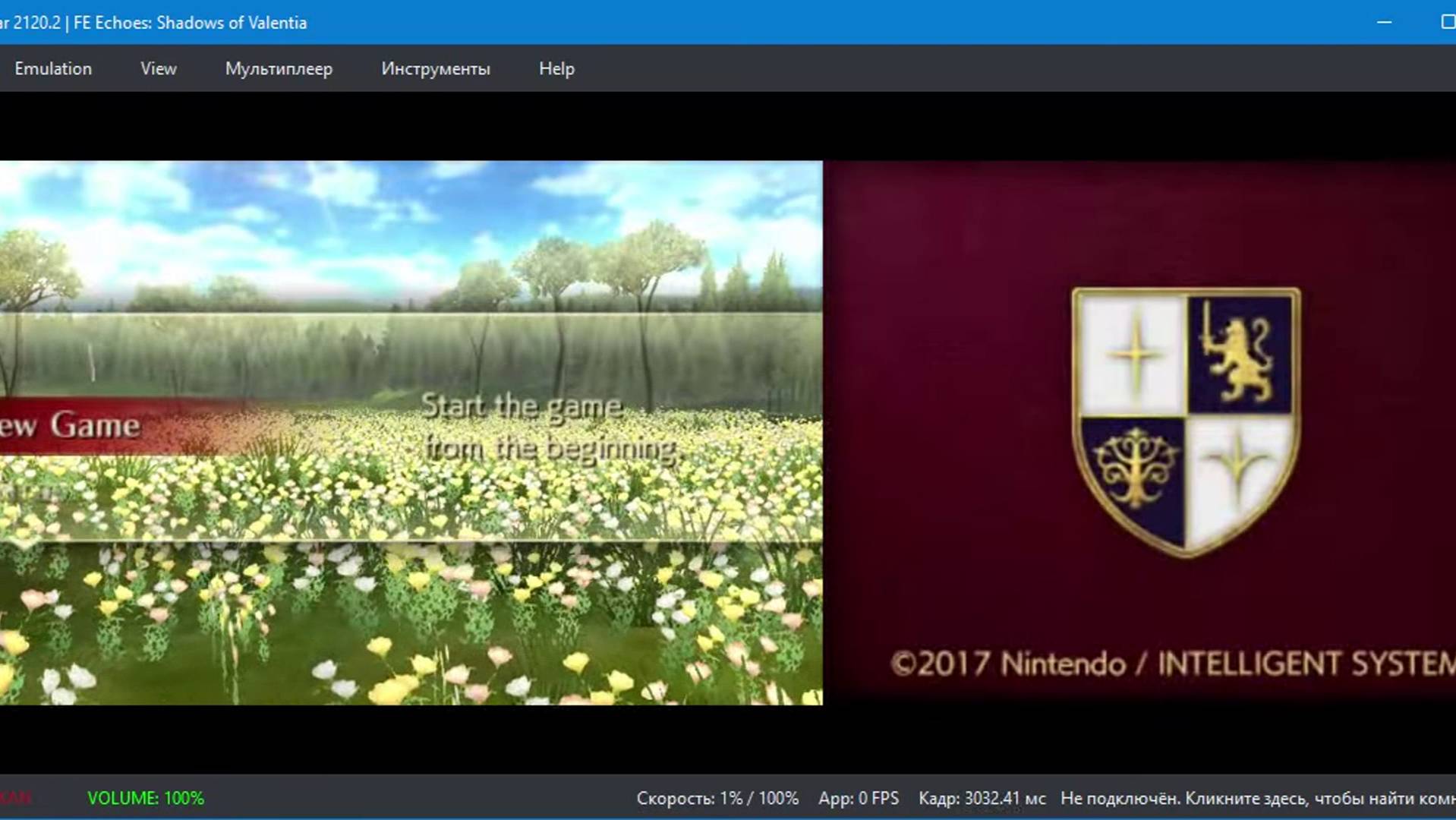Open the Help menu
This screenshot has height=820, width=1456.
coord(556,68)
